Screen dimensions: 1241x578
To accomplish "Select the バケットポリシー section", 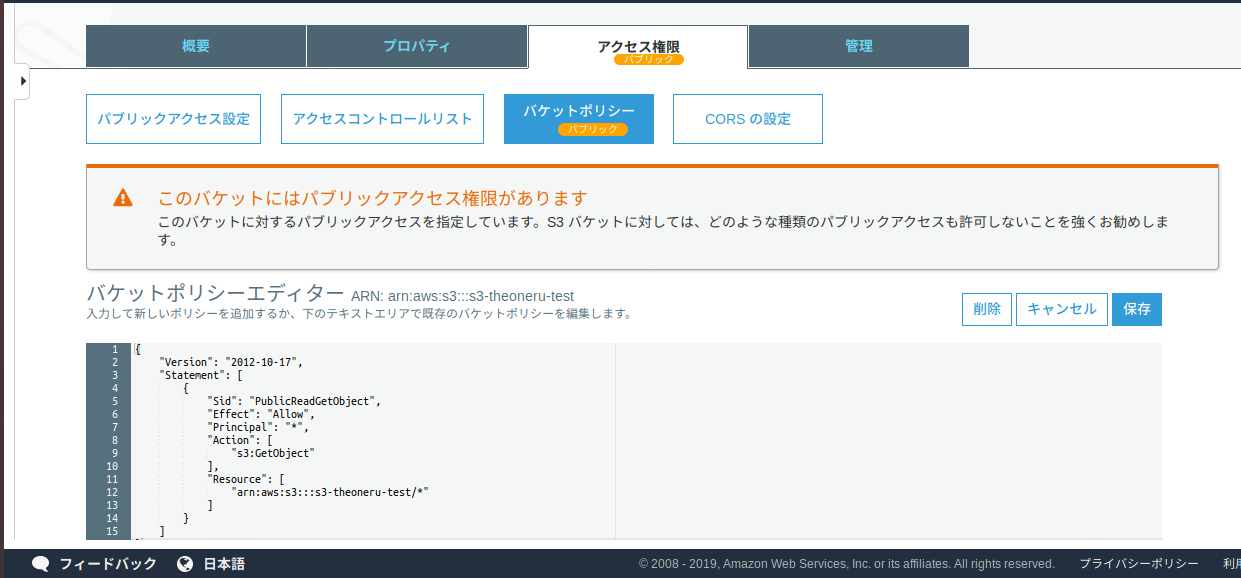I will pyautogui.click(x=579, y=112).
